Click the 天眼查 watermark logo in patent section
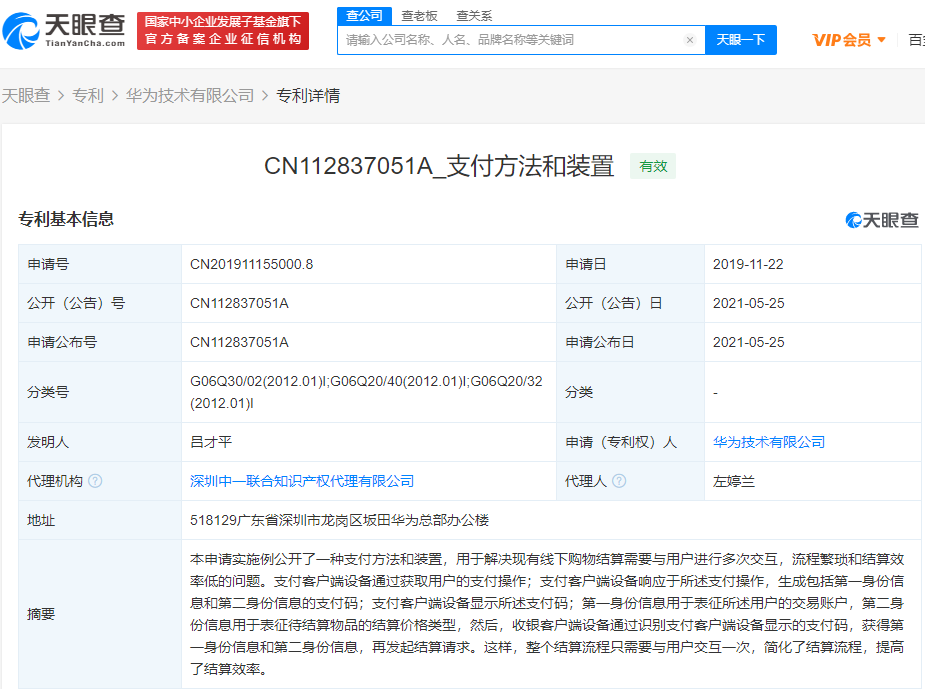The image size is (925, 689). click(x=881, y=220)
